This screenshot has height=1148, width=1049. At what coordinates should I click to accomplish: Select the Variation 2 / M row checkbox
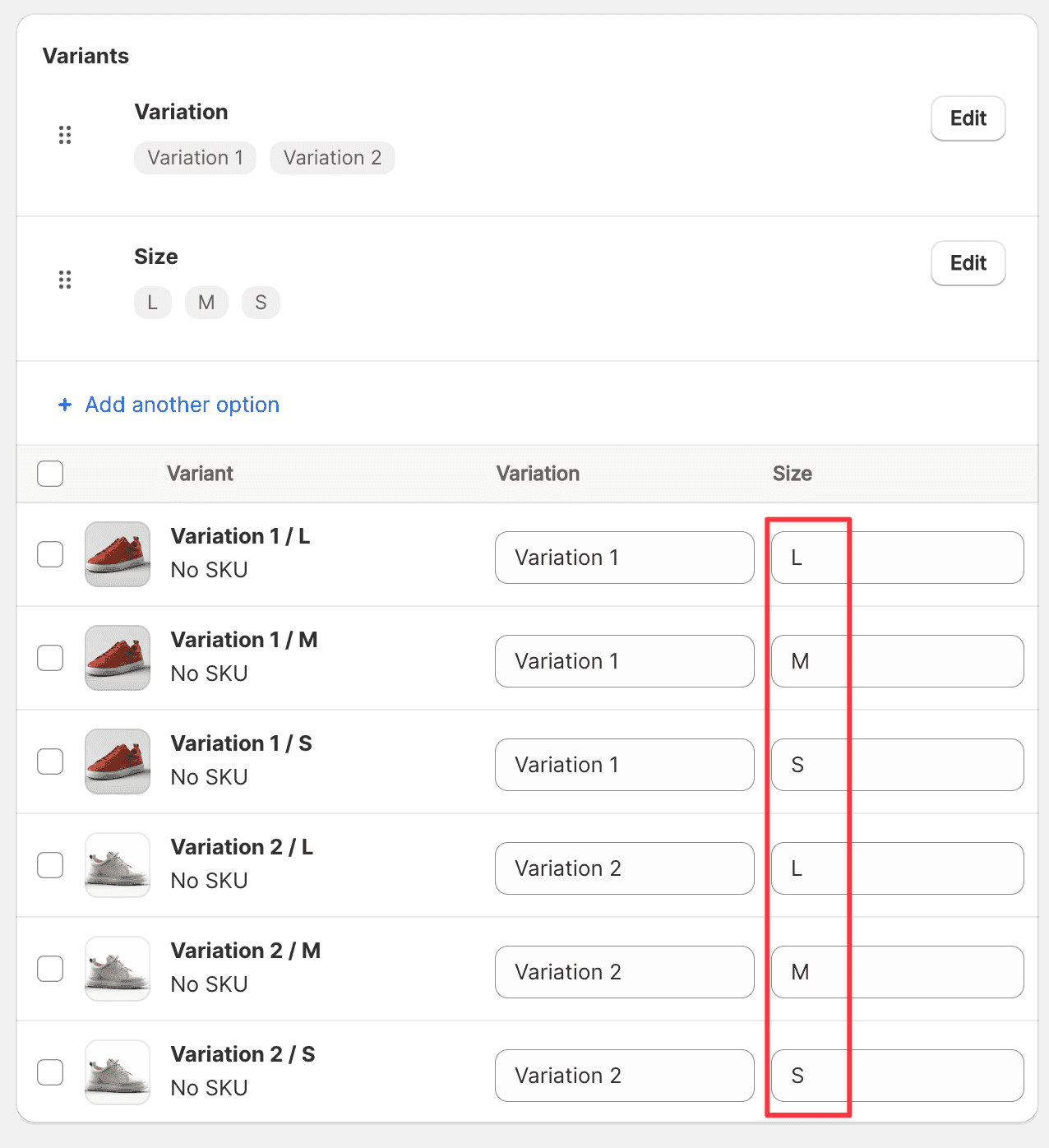click(50, 969)
